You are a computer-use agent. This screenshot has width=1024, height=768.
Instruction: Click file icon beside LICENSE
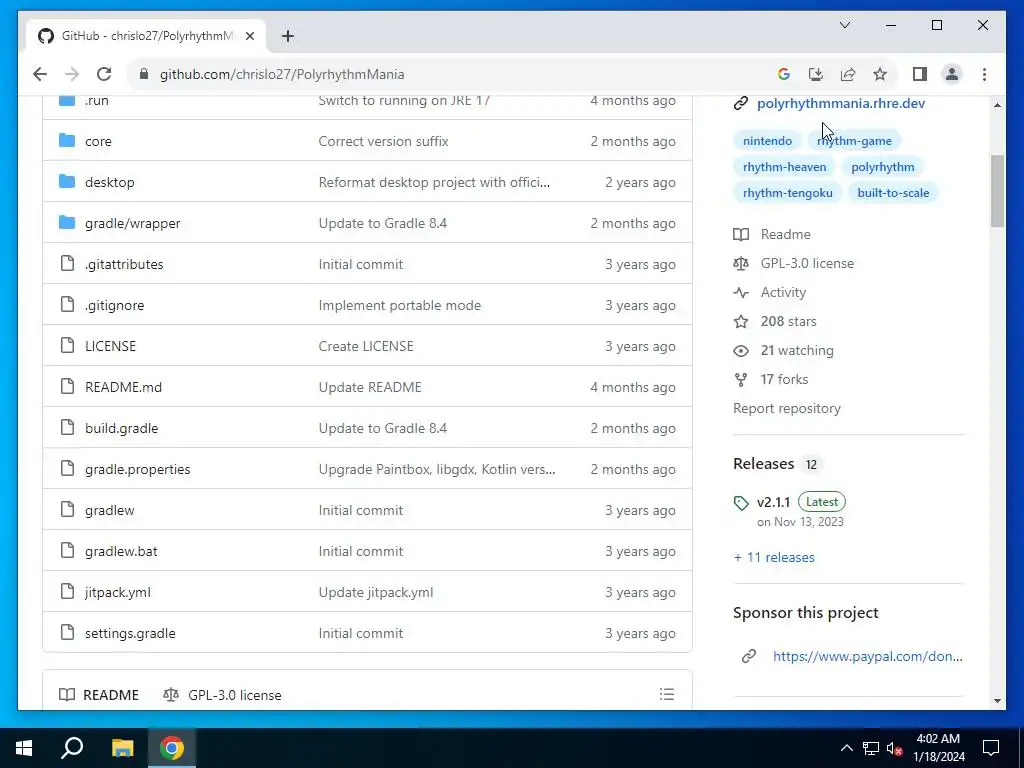67,345
